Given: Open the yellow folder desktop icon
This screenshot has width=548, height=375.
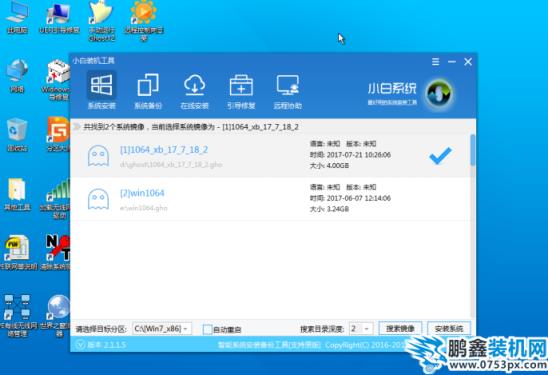Looking at the screenshot, I should pos(17,194).
